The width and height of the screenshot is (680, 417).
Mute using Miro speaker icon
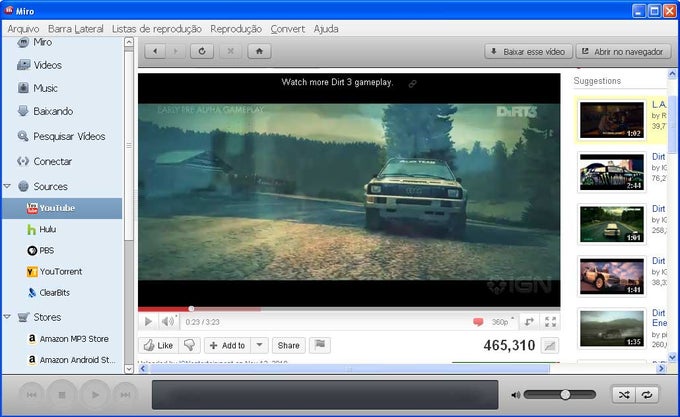click(515, 395)
